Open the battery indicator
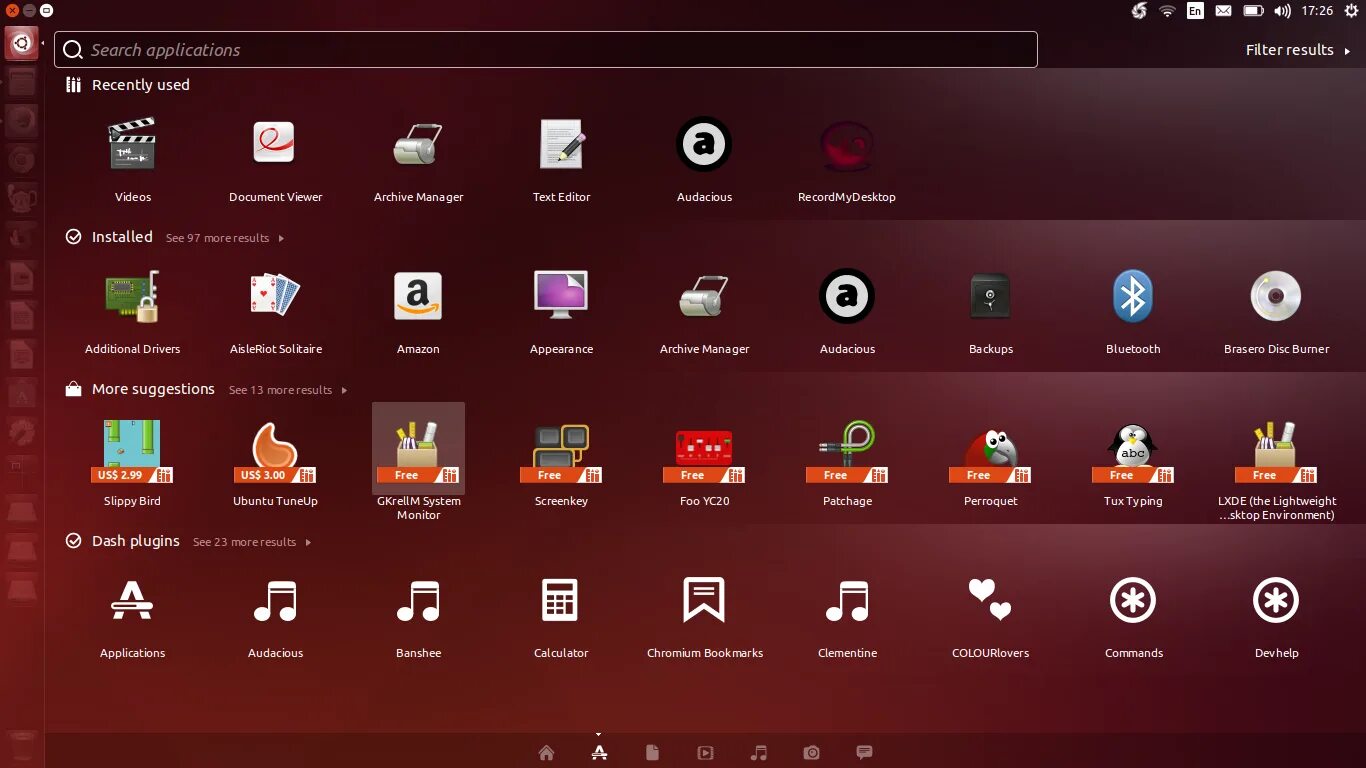 (1253, 11)
